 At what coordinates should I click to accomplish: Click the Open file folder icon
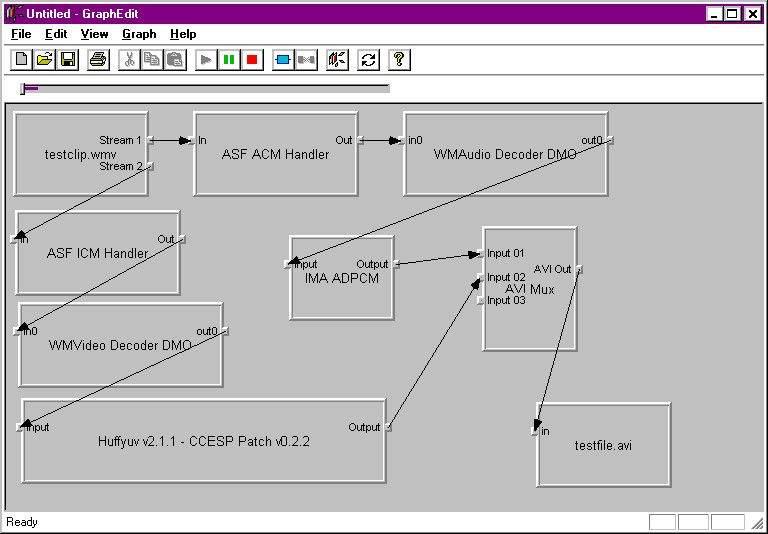(45, 60)
